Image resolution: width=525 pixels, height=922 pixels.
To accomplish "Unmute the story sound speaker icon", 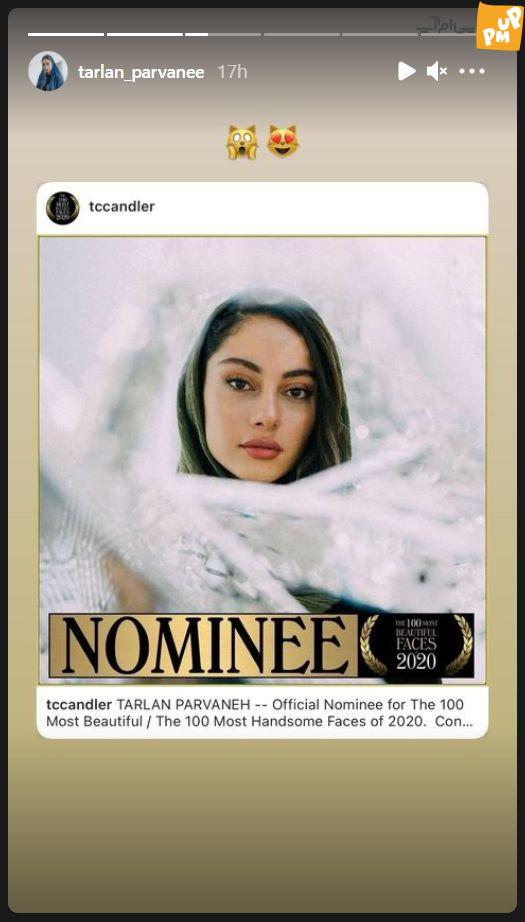I will pyautogui.click(x=436, y=72).
